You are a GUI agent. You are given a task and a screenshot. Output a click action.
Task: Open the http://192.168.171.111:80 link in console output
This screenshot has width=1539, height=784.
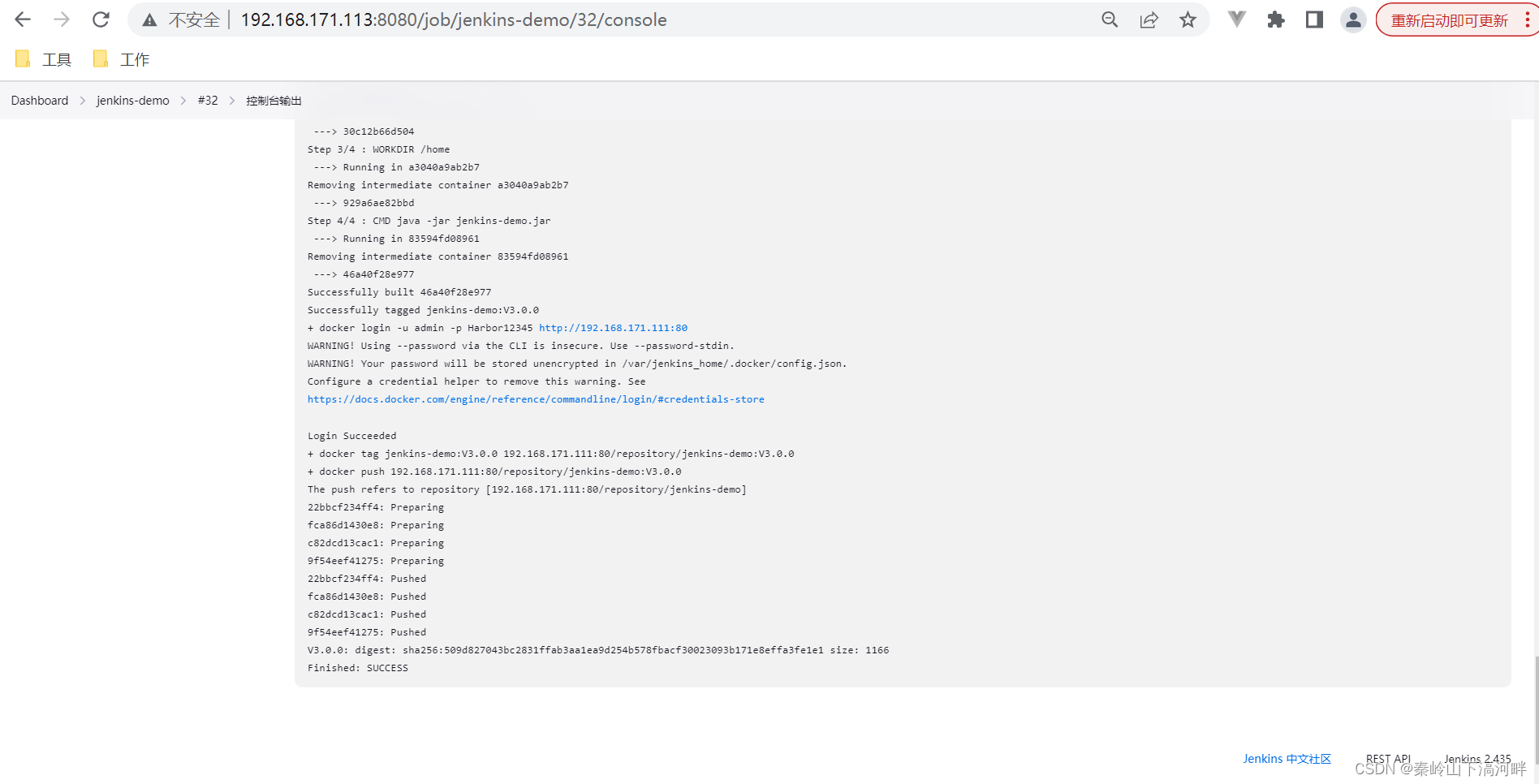click(x=613, y=328)
